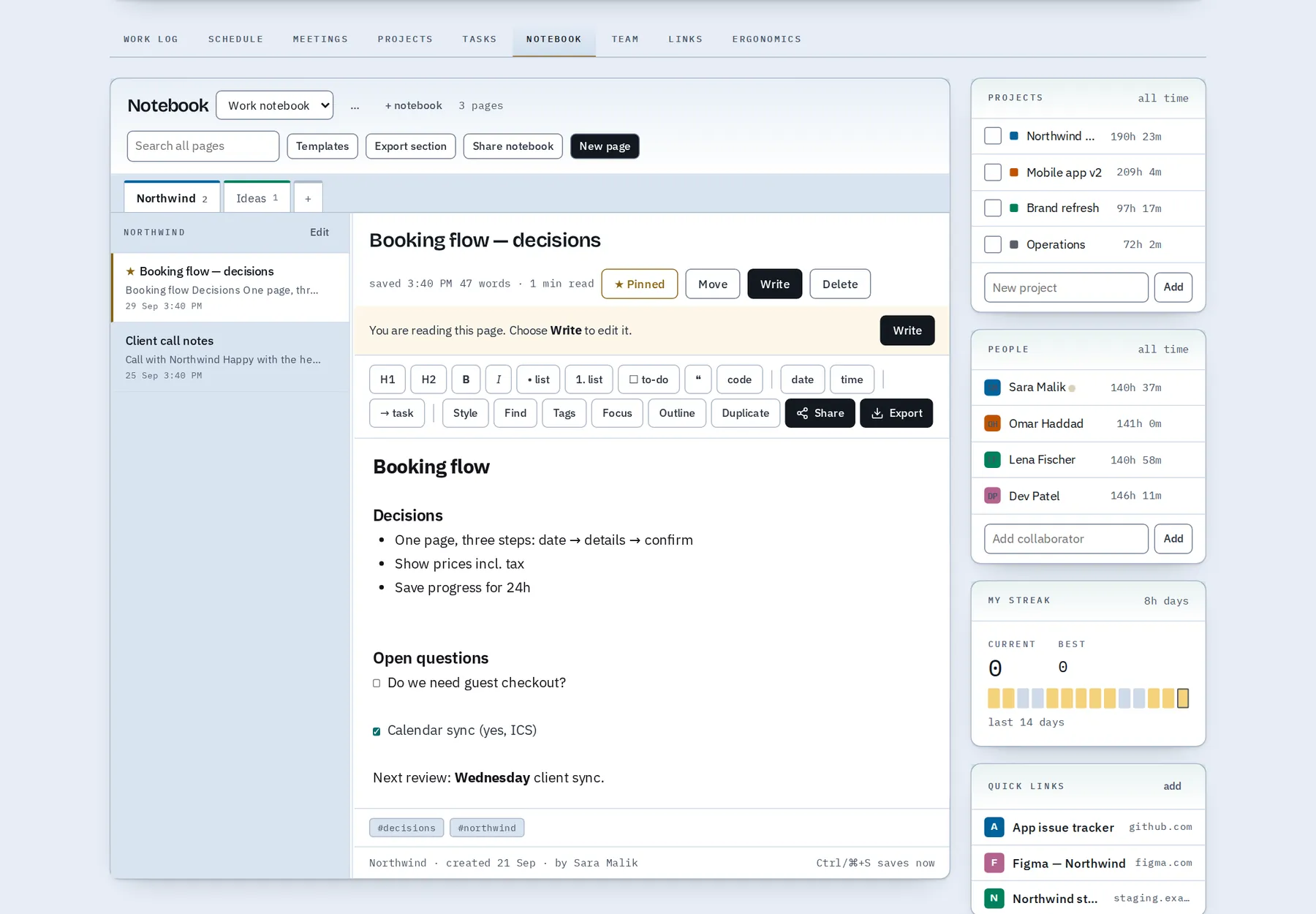The image size is (1316, 914).
Task: Open Figma — Northwind quick link icon
Action: [x=994, y=863]
